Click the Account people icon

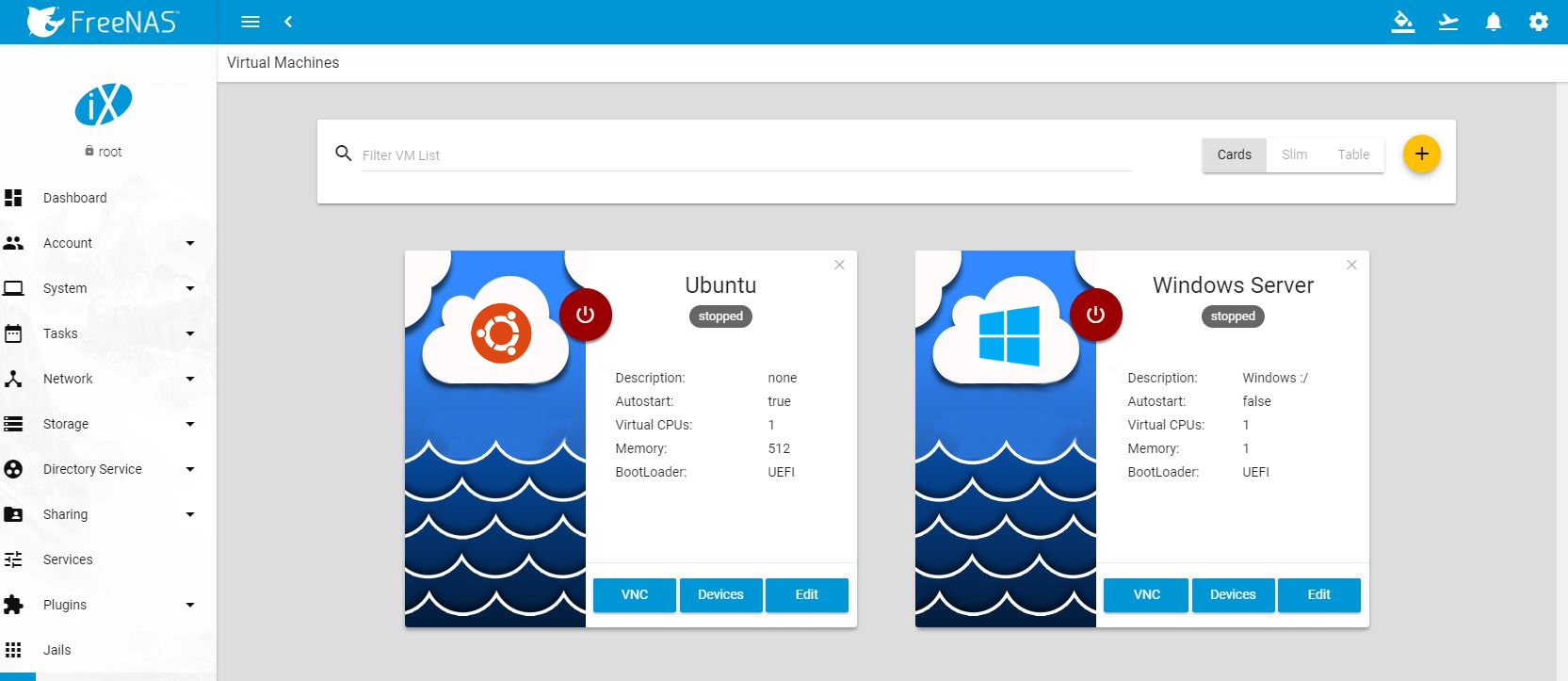coord(13,243)
